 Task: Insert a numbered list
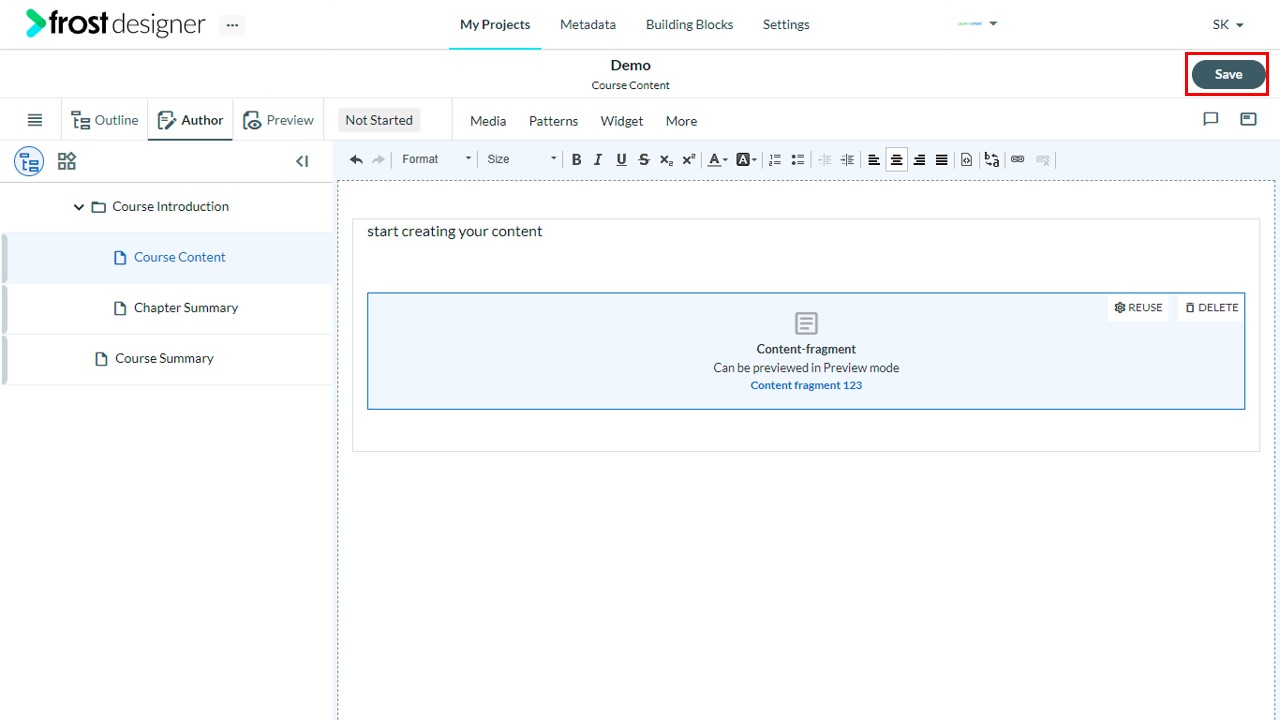pyautogui.click(x=775, y=159)
